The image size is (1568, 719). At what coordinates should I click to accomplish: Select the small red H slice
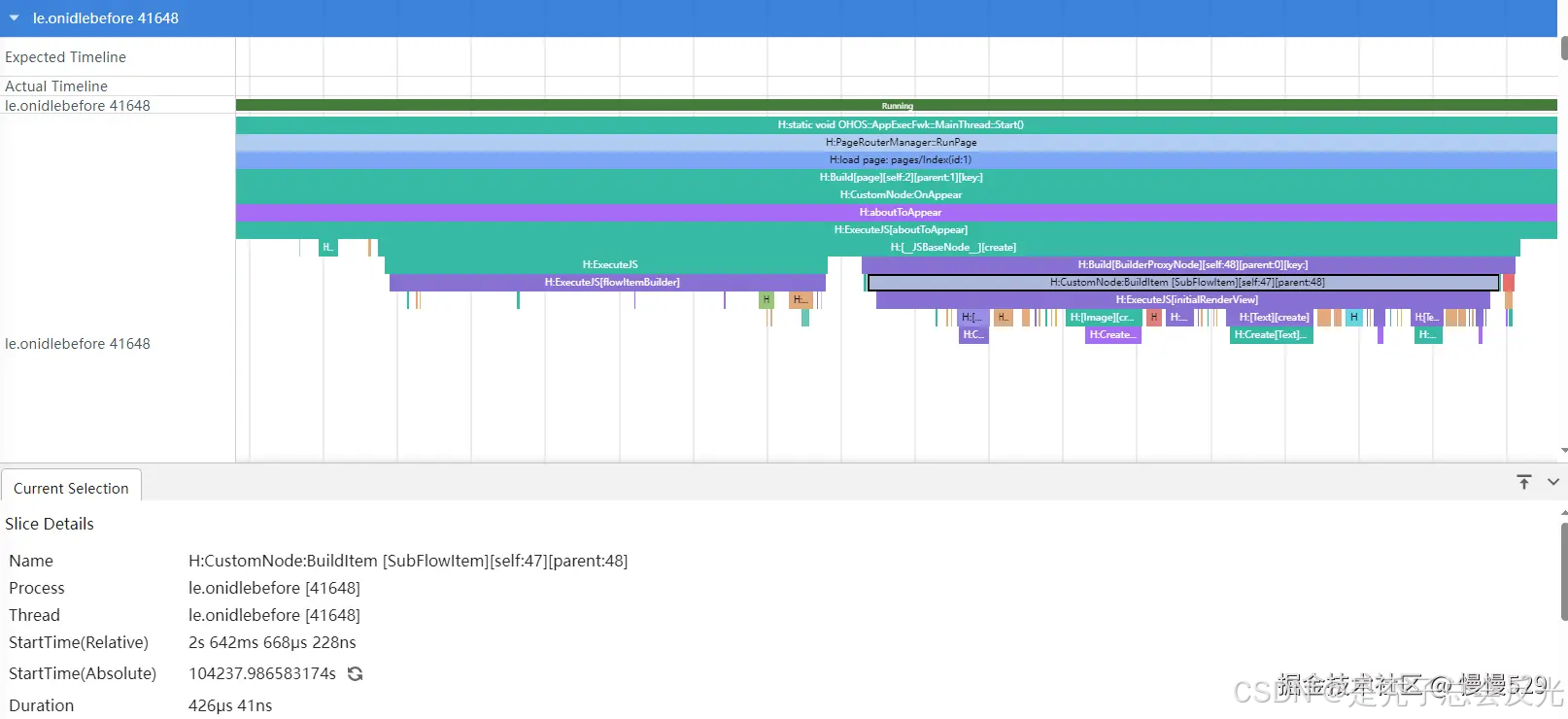point(1154,317)
